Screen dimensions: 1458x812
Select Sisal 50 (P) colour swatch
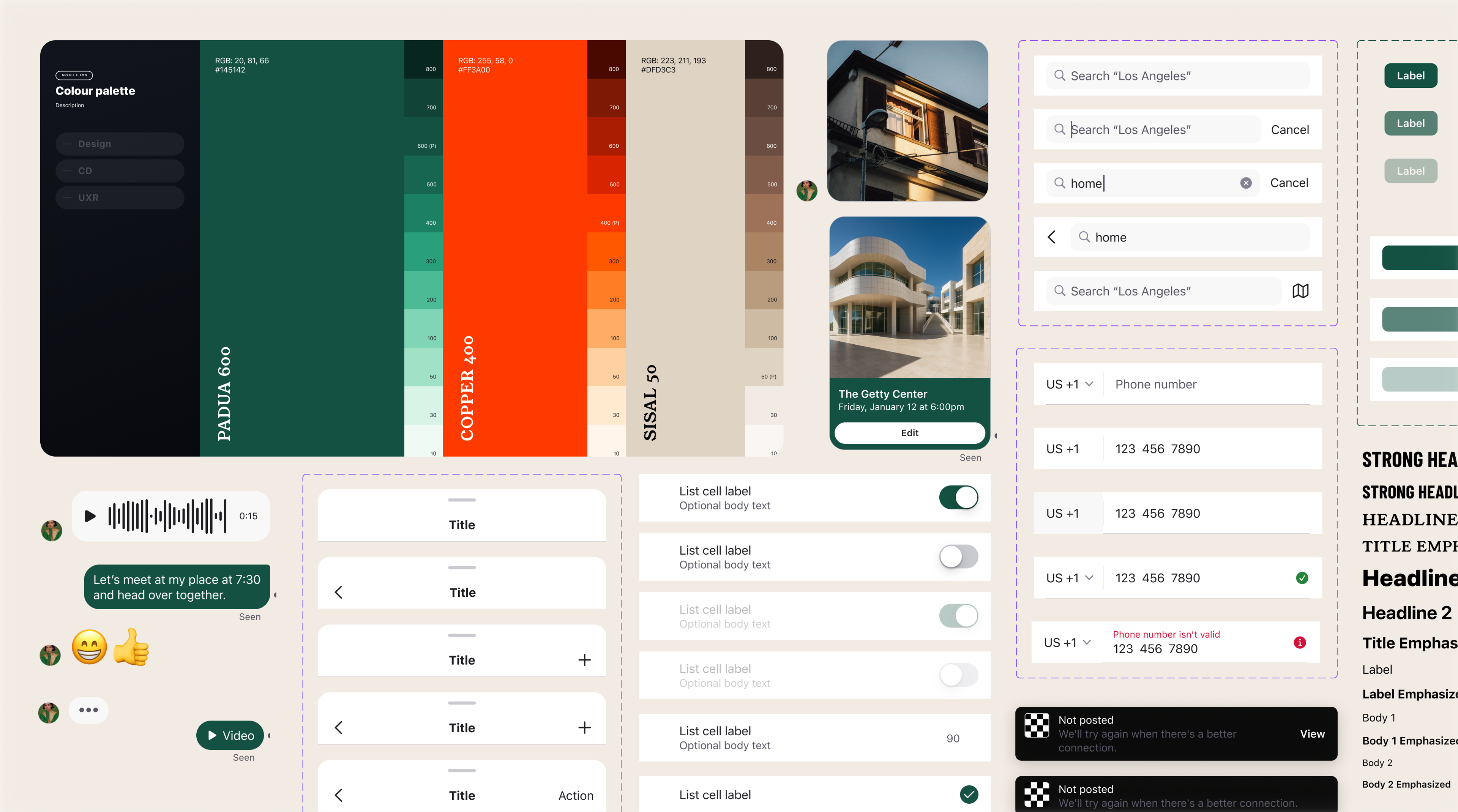(x=764, y=367)
